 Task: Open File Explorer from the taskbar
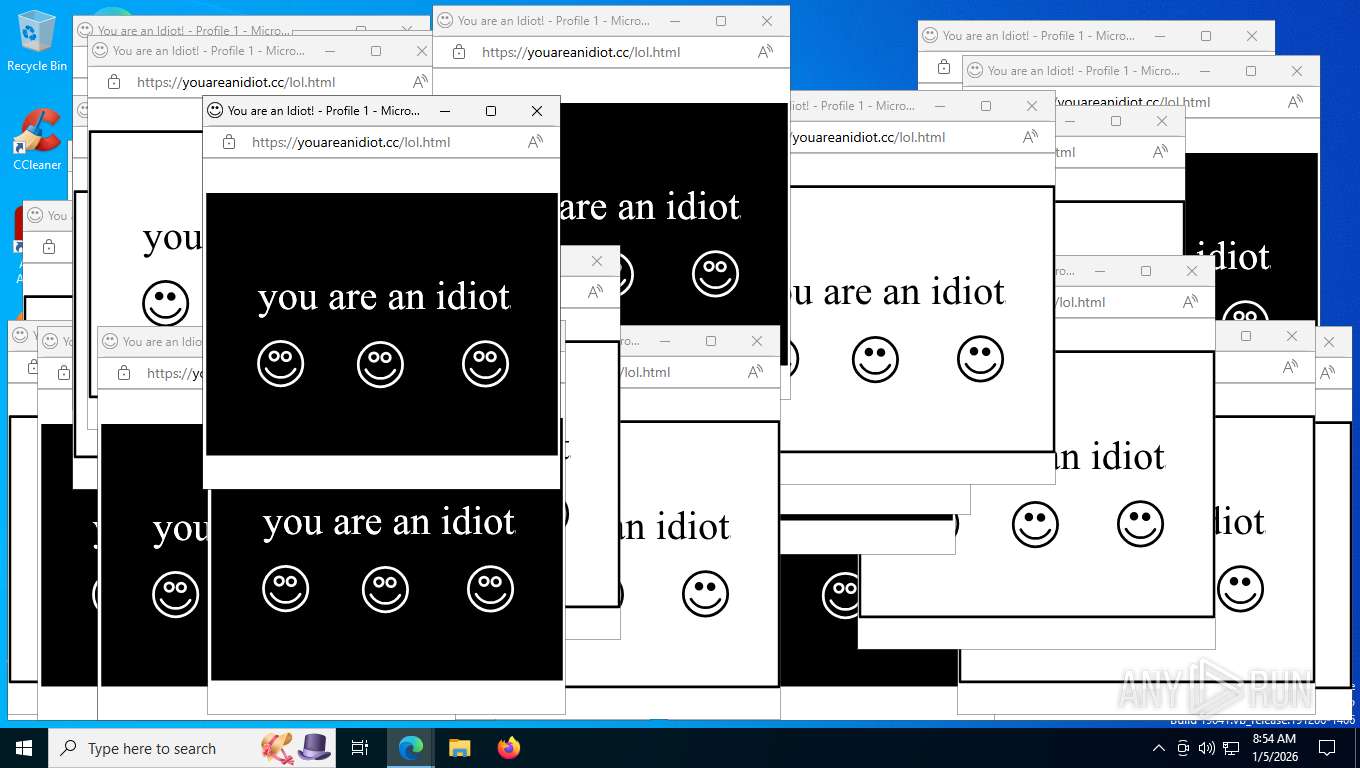[x=459, y=748]
